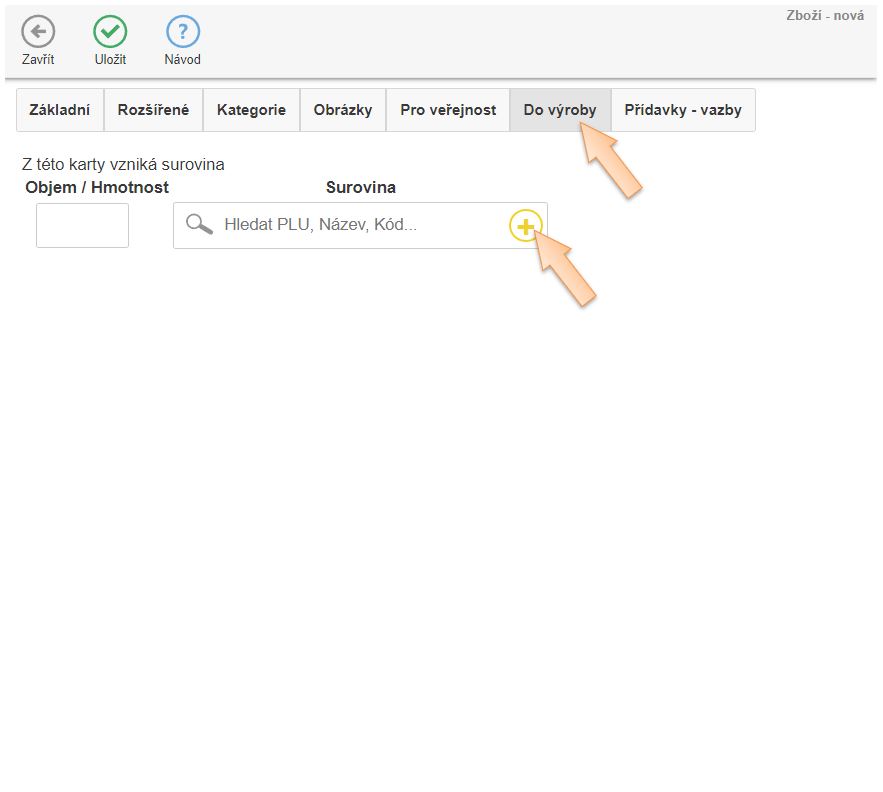883x792 pixels.
Task: Click the yellow plus icon to add Surovina
Action: (x=525, y=226)
